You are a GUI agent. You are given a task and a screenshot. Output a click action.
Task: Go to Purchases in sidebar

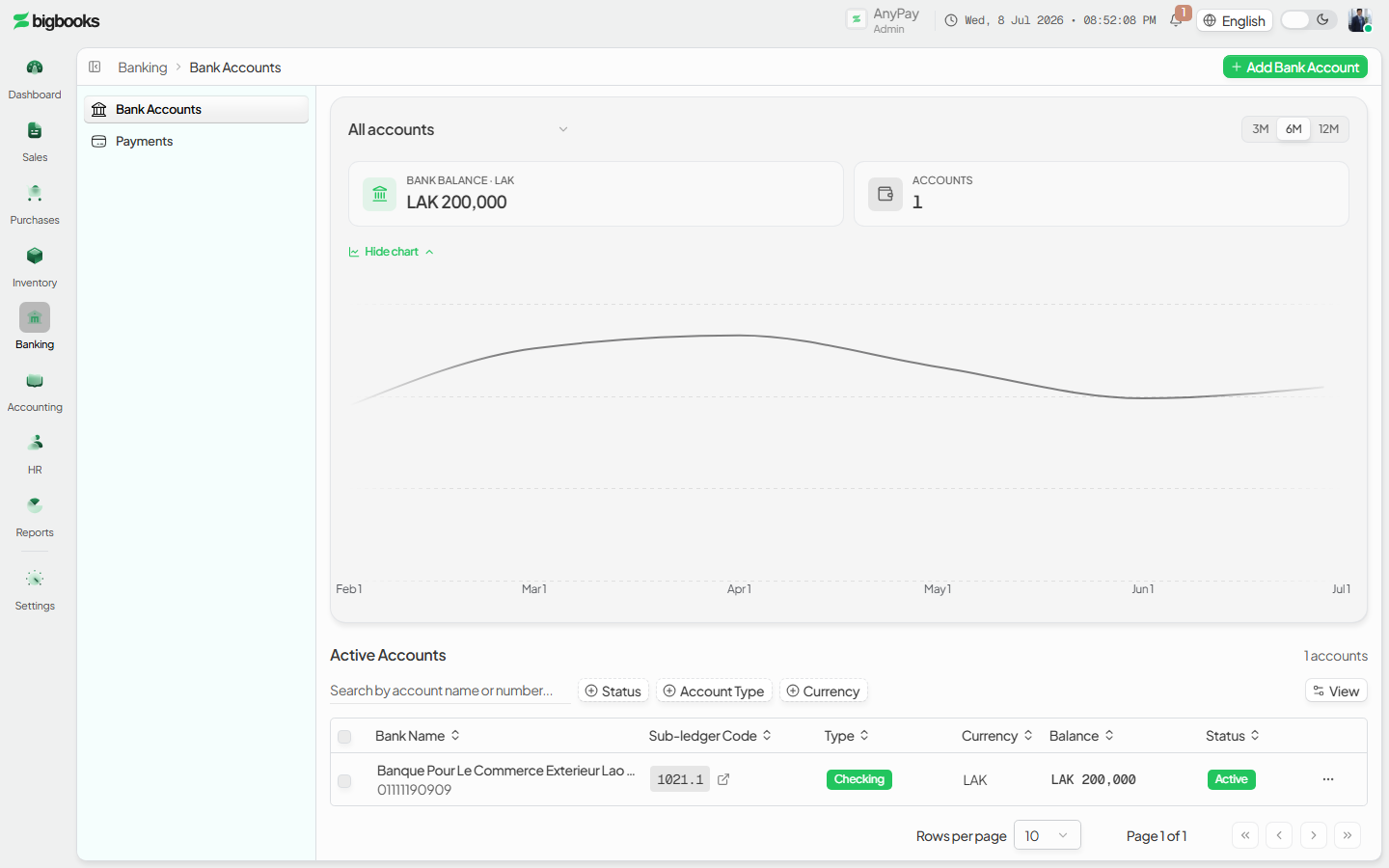click(35, 193)
